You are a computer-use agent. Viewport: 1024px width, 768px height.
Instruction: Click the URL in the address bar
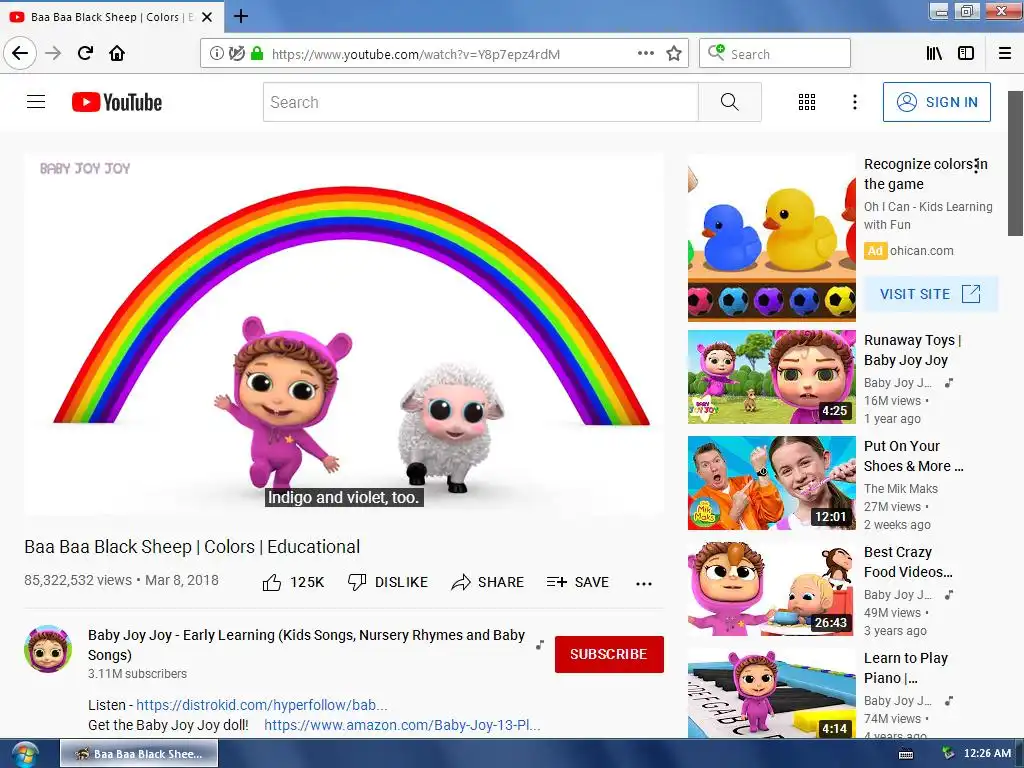[x=416, y=54]
